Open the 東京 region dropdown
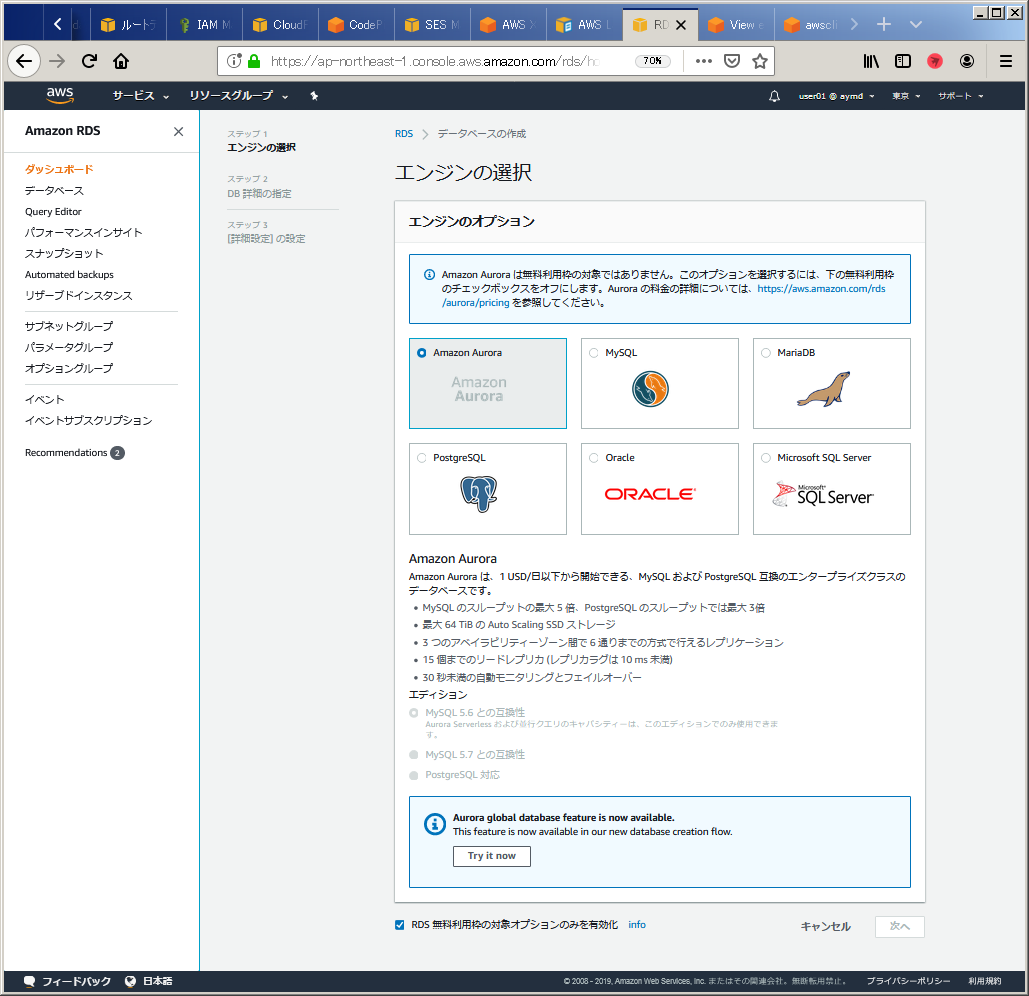This screenshot has width=1029, height=996. pyautogui.click(x=906, y=96)
